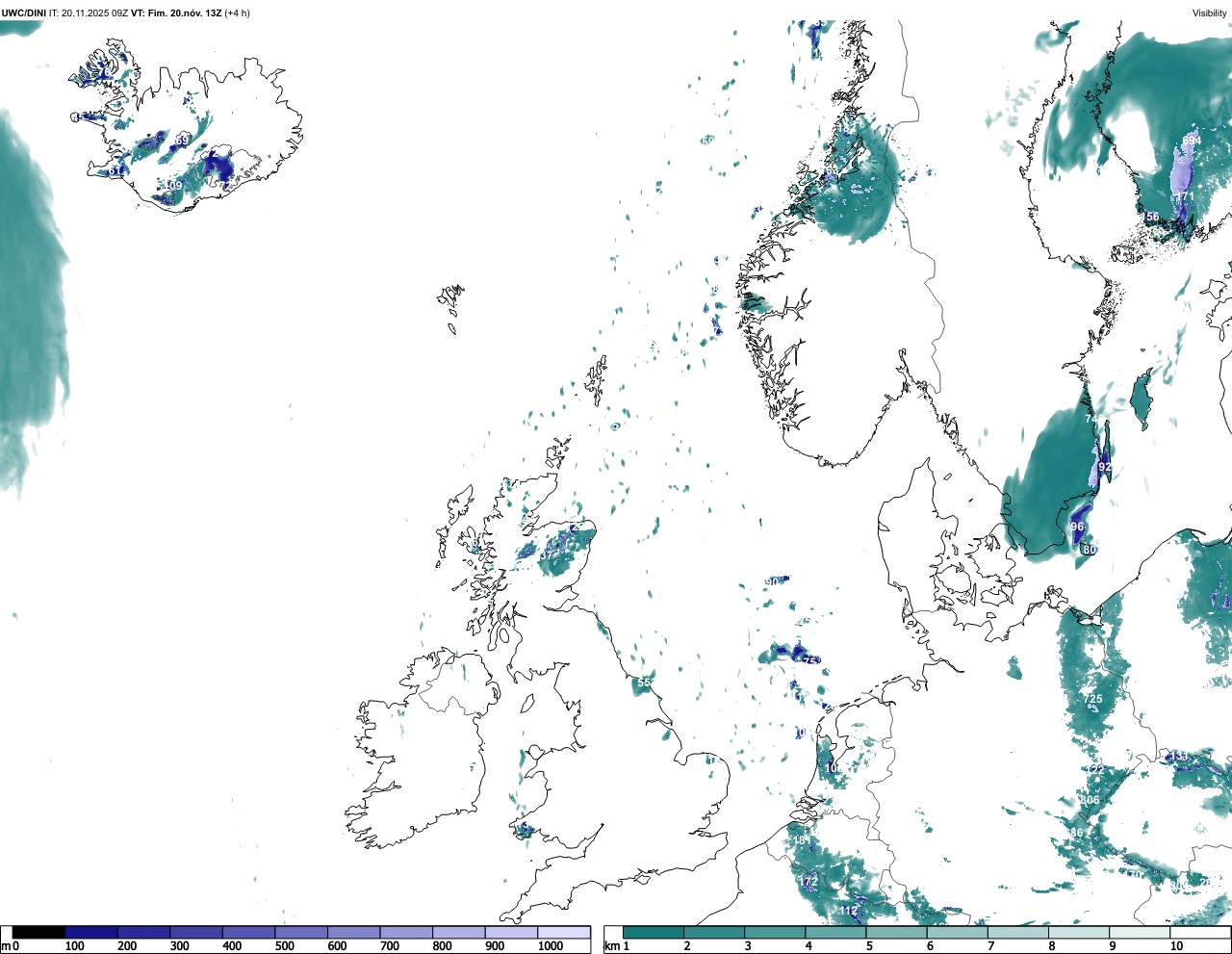Click the 3–4 km legend swatch
Viewport: 1232px width, 954px height.
click(x=775, y=932)
